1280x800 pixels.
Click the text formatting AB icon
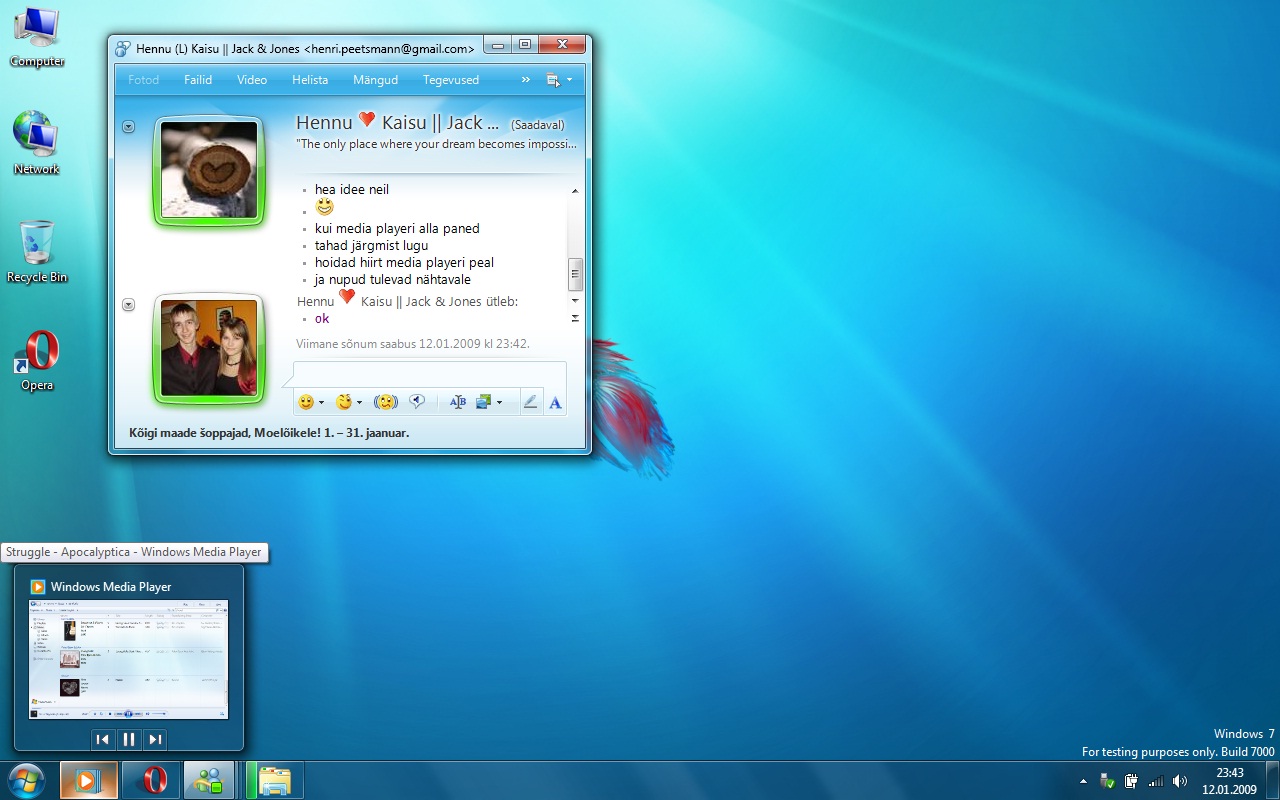[x=458, y=402]
